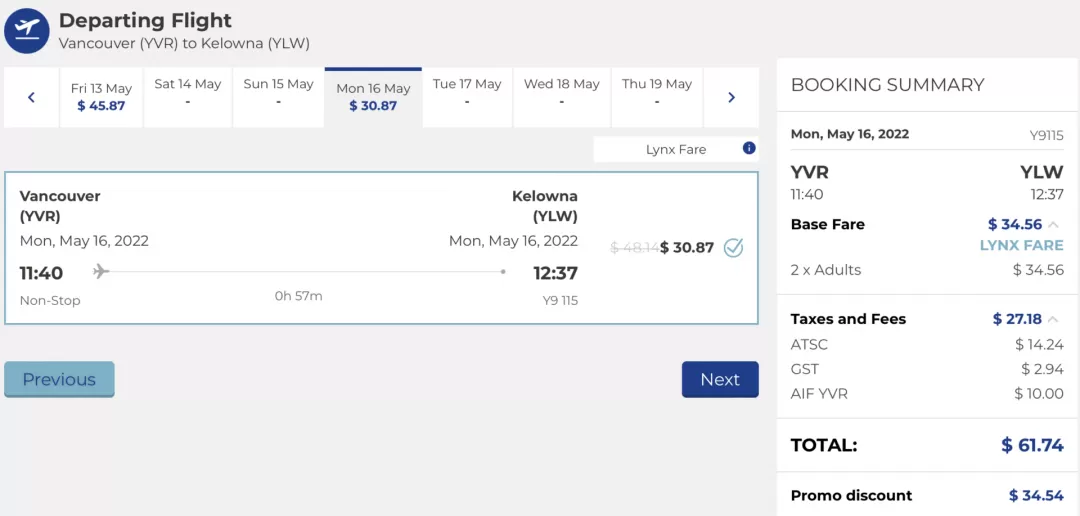Show later dates with right arrow
The height and width of the screenshot is (516, 1080).
point(731,98)
